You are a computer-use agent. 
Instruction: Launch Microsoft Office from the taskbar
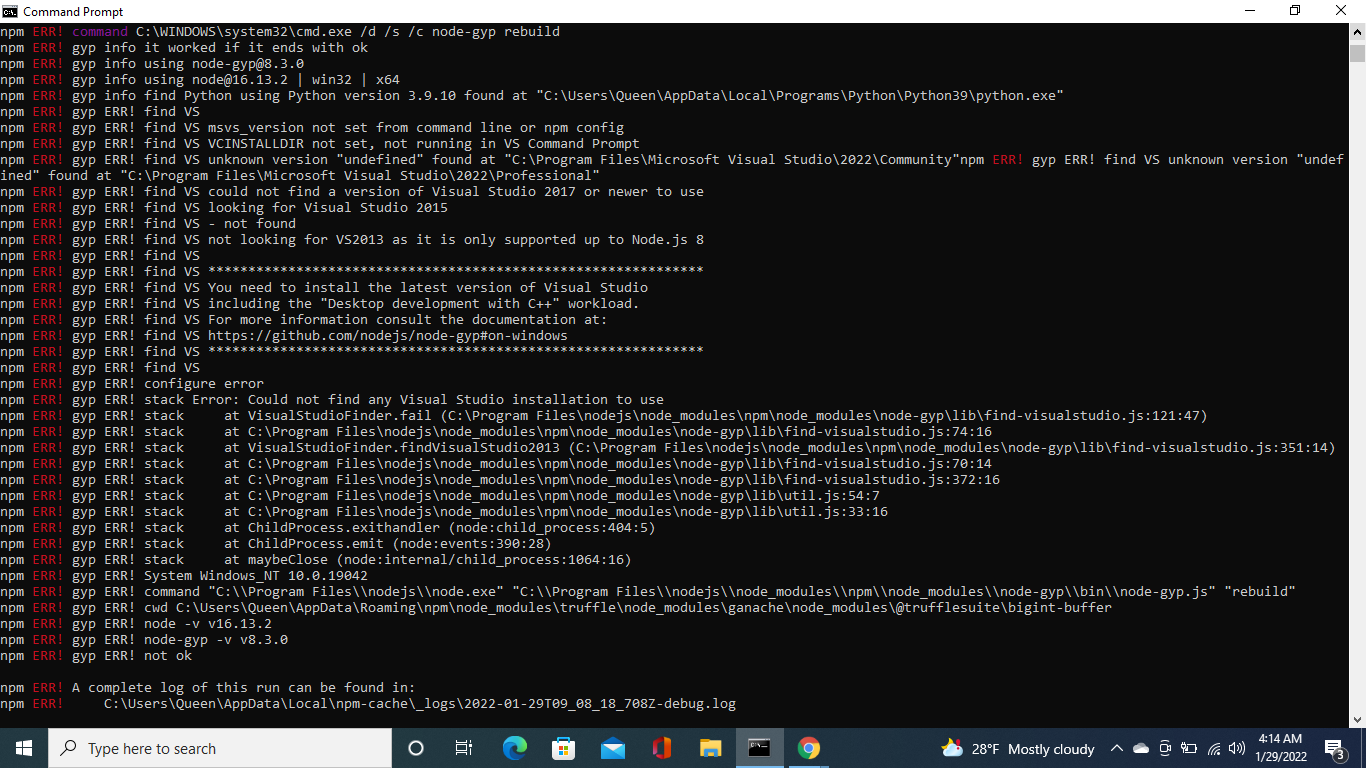coord(661,748)
